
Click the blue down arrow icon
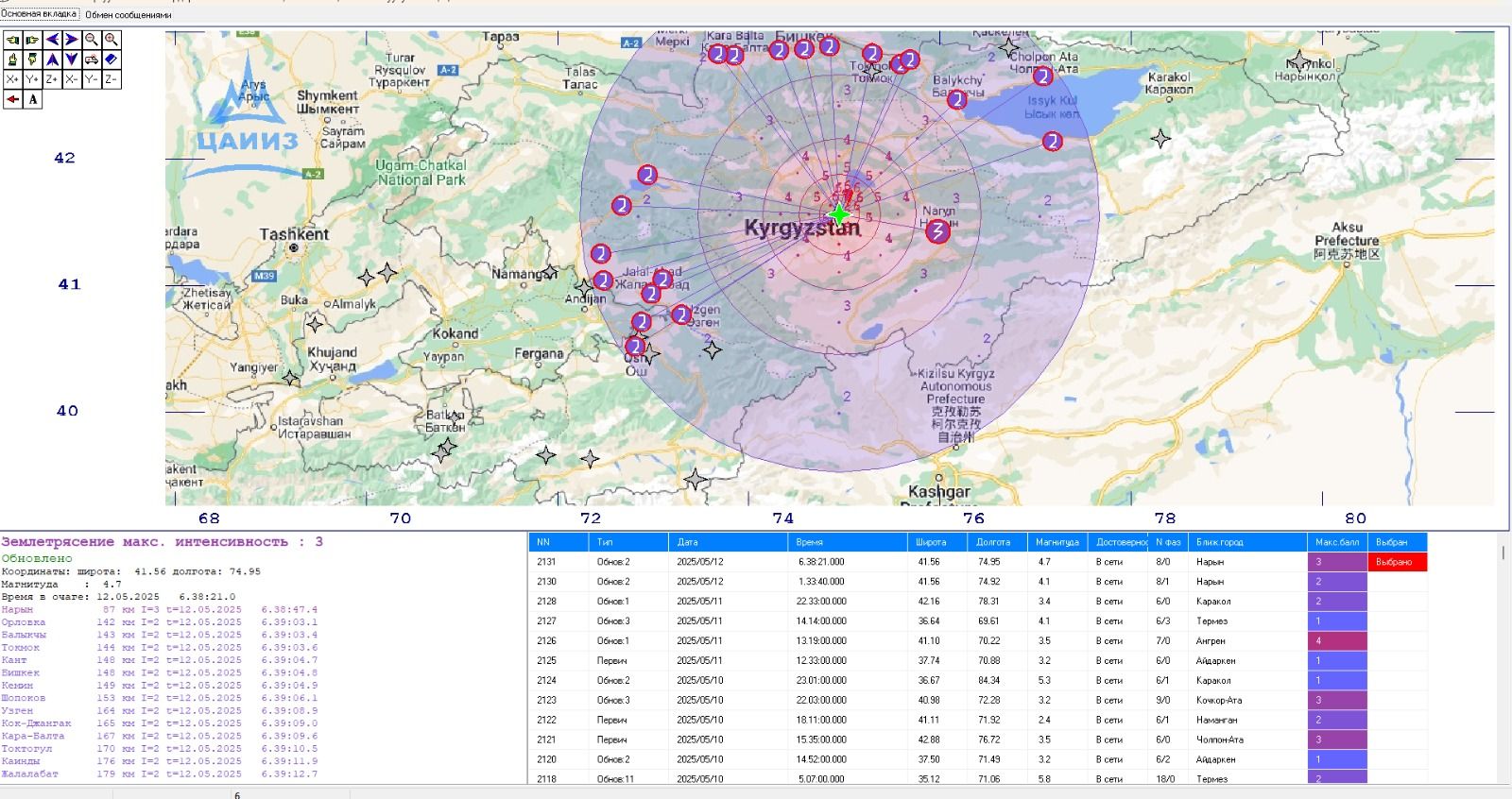72,59
